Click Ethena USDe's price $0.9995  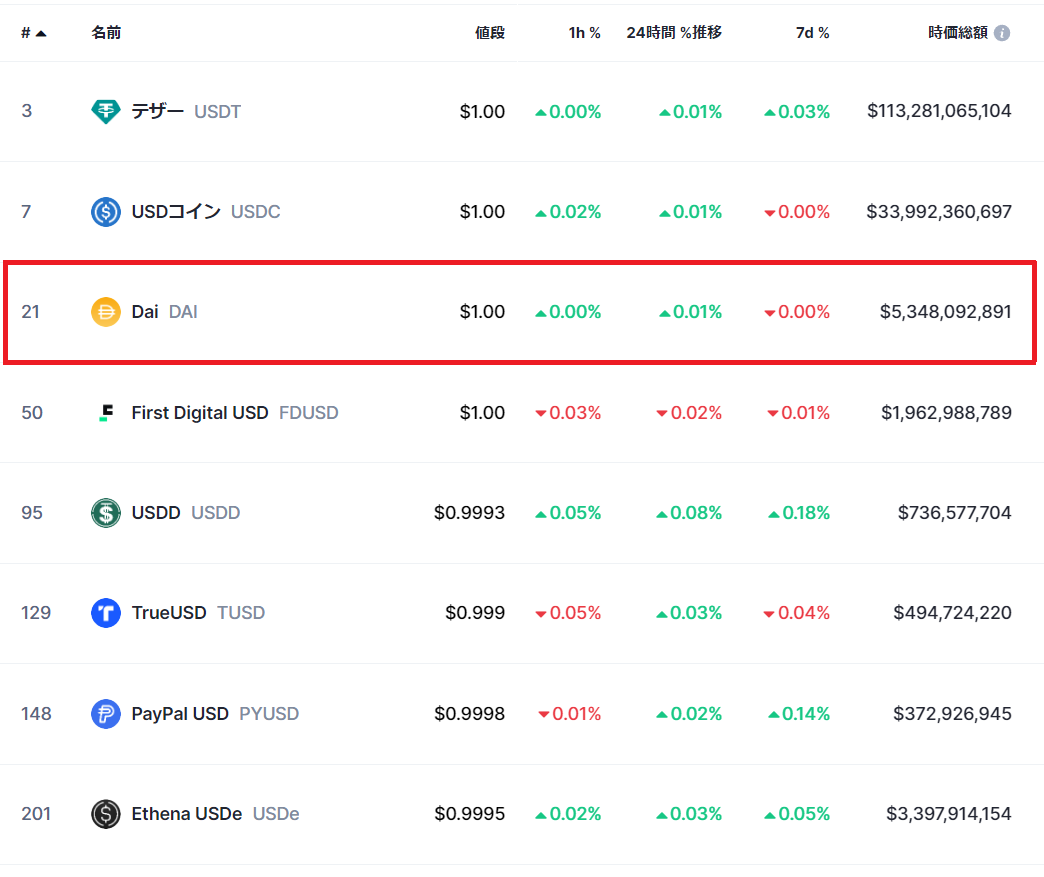point(470,814)
